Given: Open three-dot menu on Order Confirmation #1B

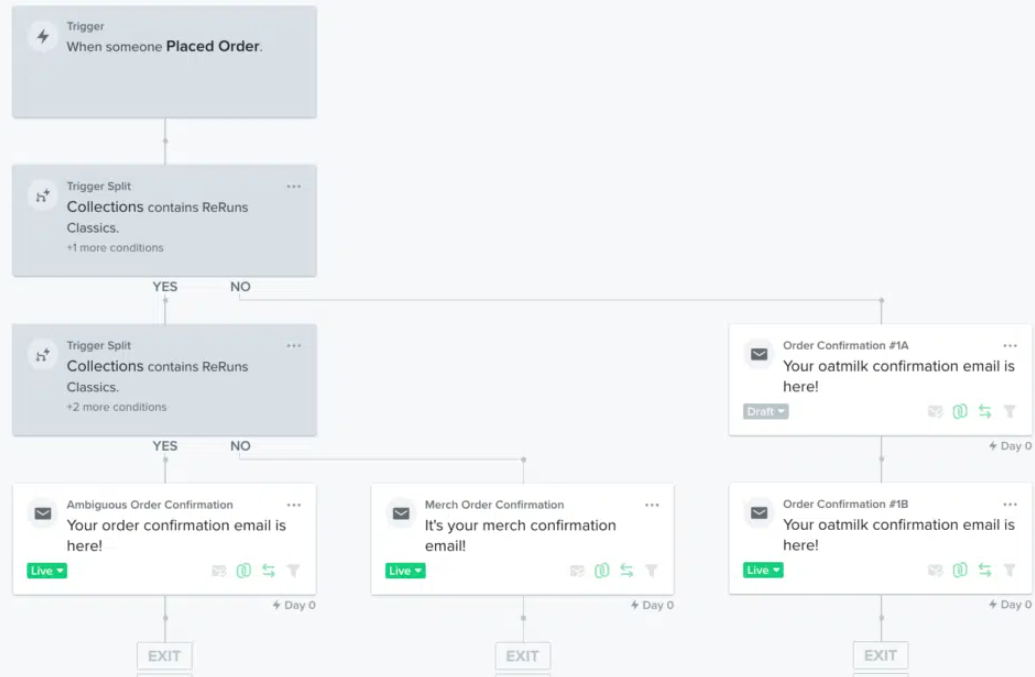Looking at the screenshot, I should tap(1010, 505).
